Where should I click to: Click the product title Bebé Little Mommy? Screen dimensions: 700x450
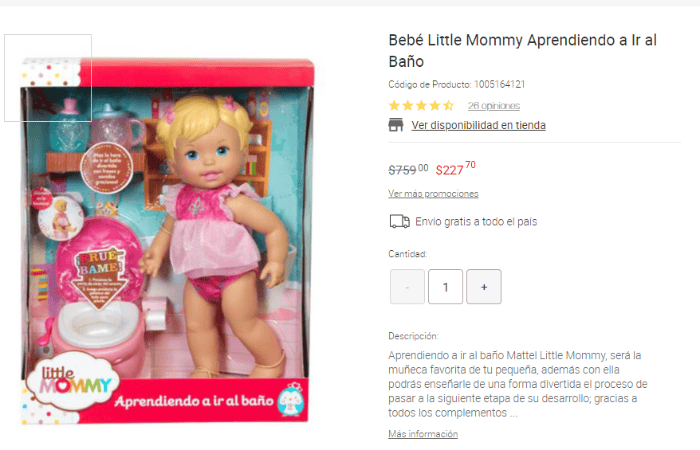pos(522,50)
